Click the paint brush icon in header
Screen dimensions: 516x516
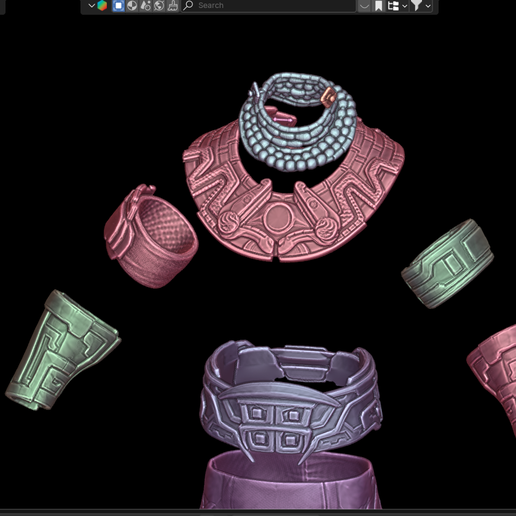point(172,6)
